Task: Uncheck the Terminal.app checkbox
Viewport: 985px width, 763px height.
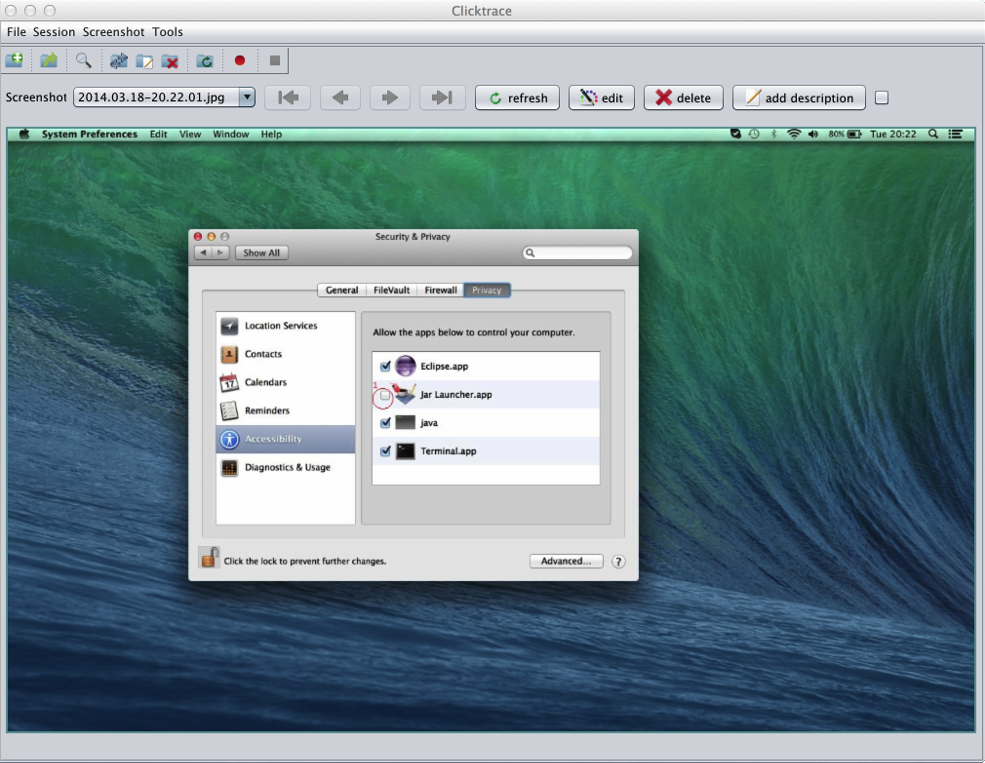Action: click(x=385, y=451)
